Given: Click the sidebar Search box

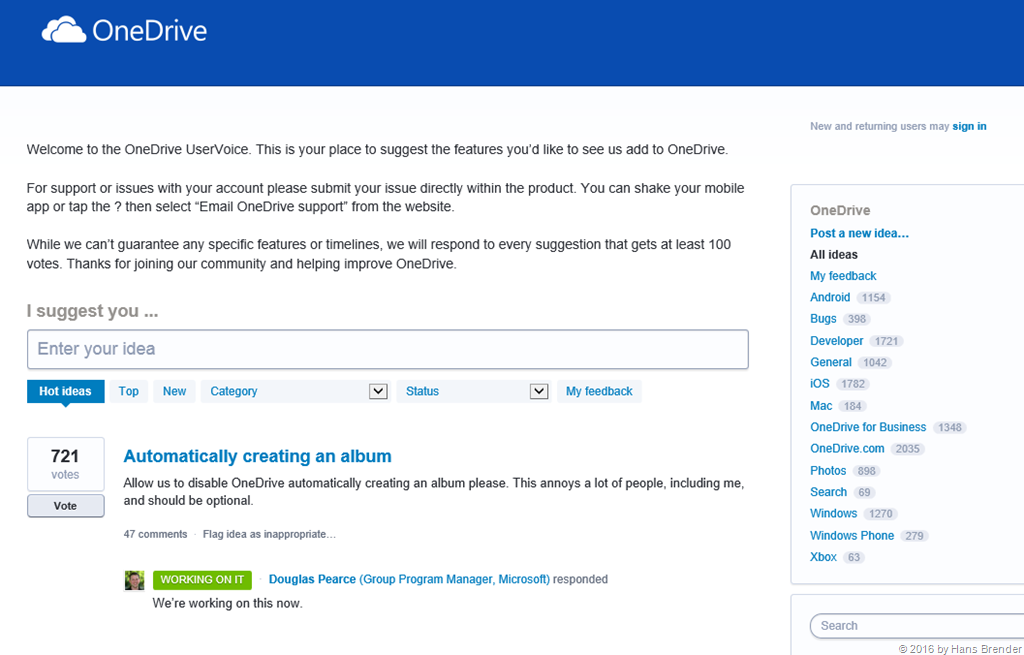Looking at the screenshot, I should coord(915,626).
